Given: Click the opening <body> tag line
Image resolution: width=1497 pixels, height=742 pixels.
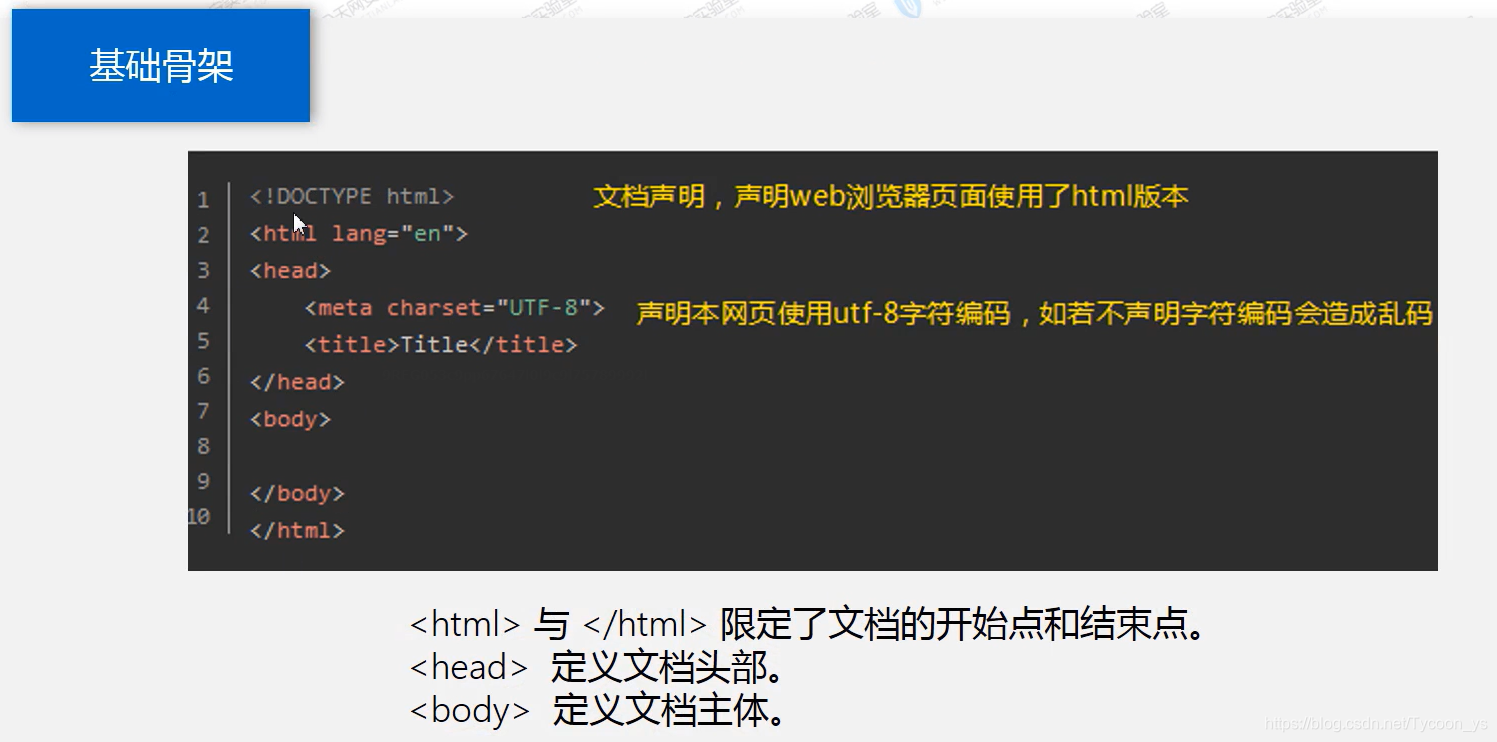Looking at the screenshot, I should coord(290,419).
